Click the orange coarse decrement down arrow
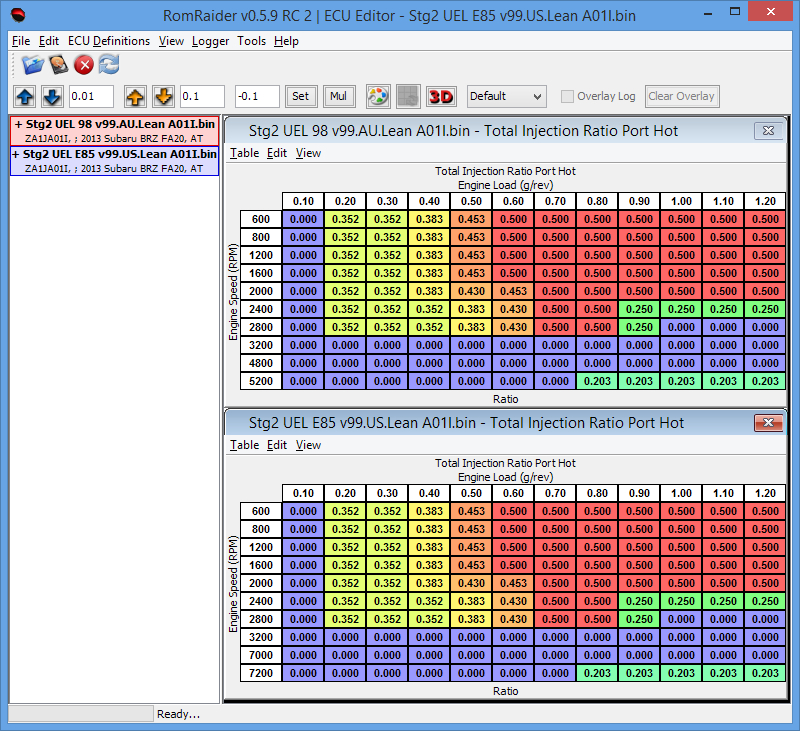The height and width of the screenshot is (731, 800). click(x=163, y=97)
